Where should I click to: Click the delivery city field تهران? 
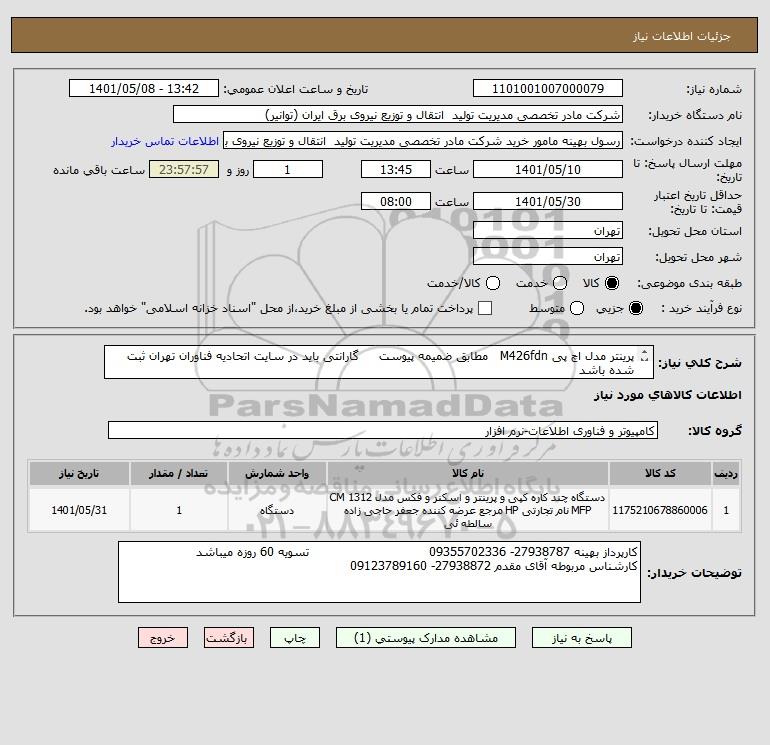coord(548,256)
